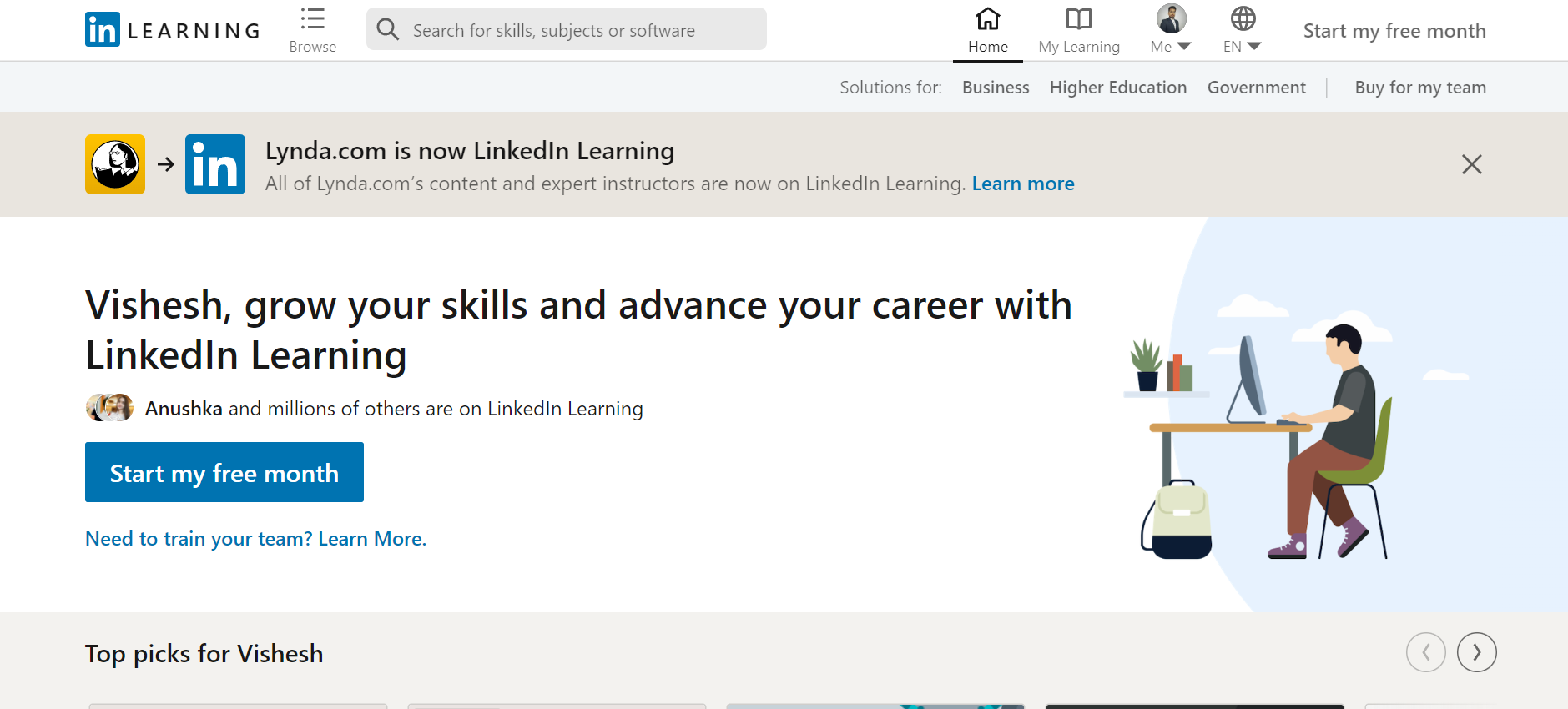Click the profile avatar picture
This screenshot has height=709, width=1568.
pos(1171,18)
